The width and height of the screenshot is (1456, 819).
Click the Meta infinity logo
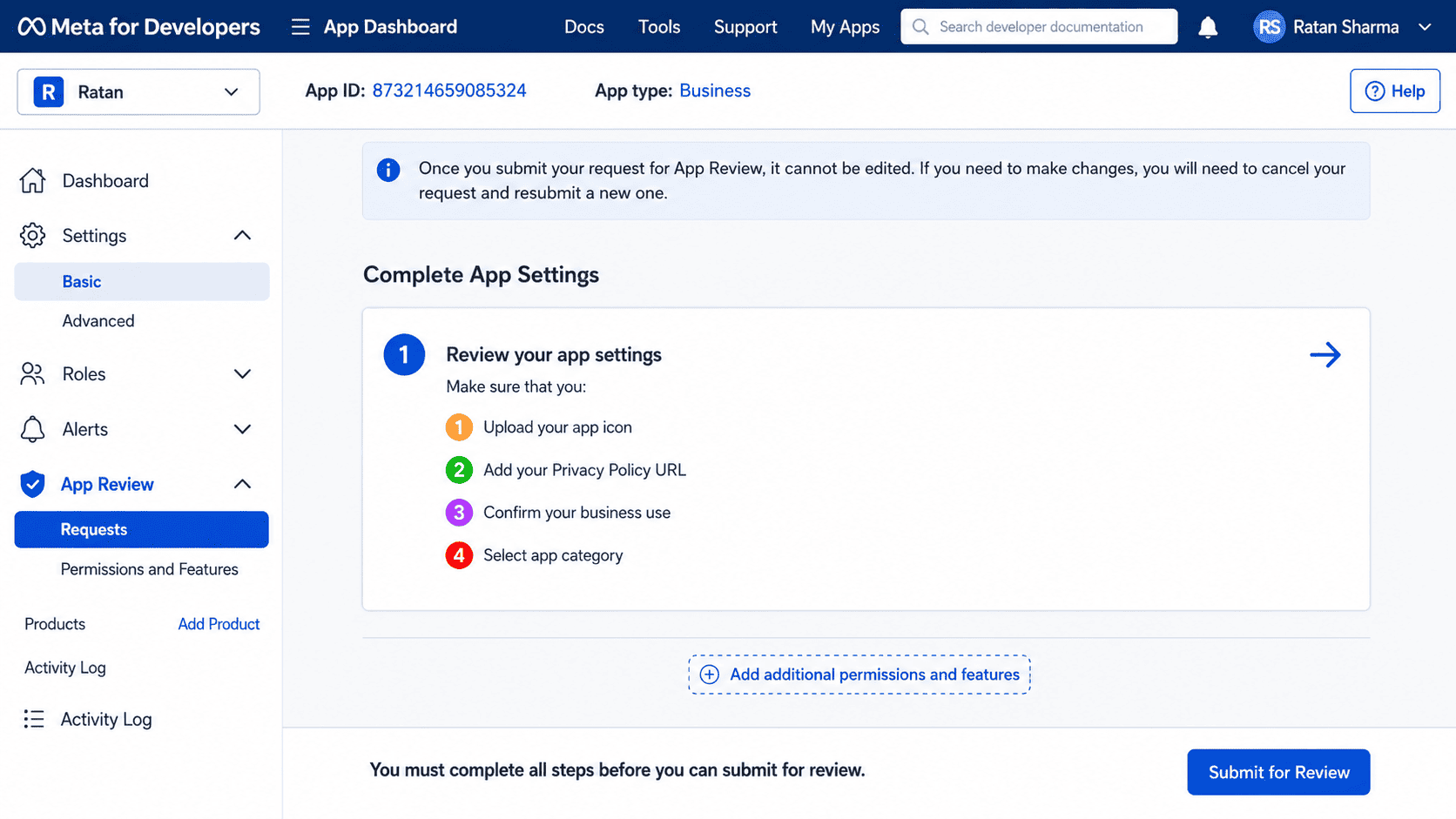pos(32,27)
